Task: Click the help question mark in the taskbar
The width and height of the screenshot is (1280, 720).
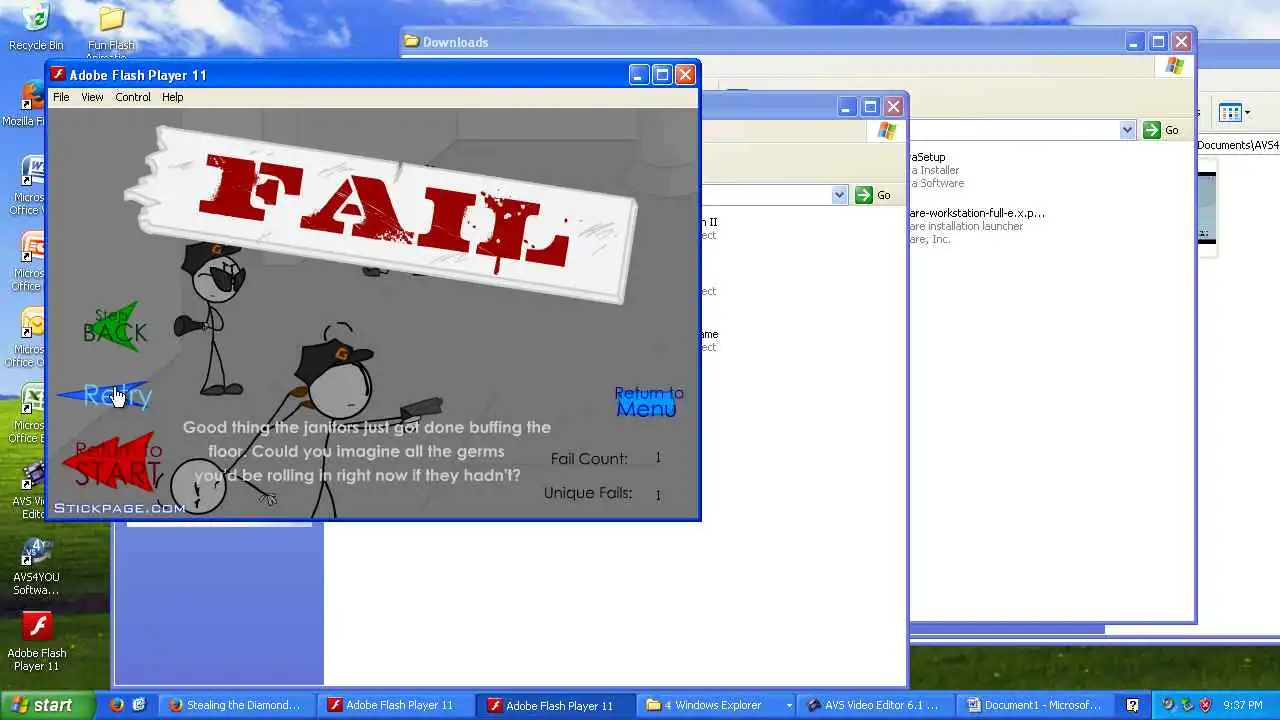Action: [1132, 705]
